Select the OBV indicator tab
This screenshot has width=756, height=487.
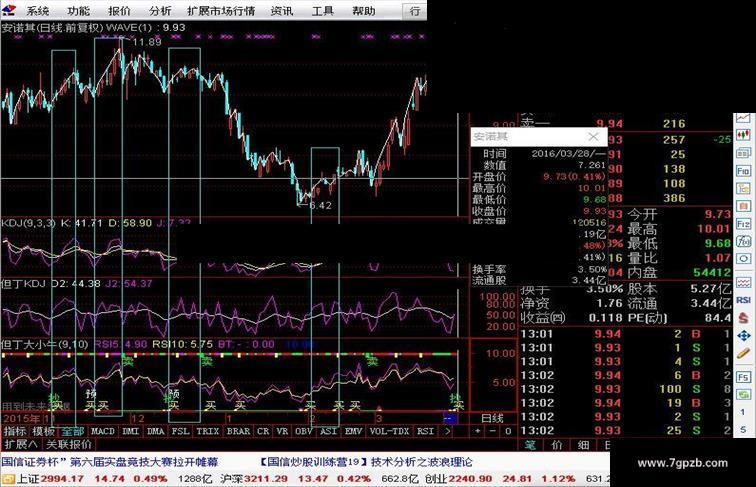pos(304,431)
